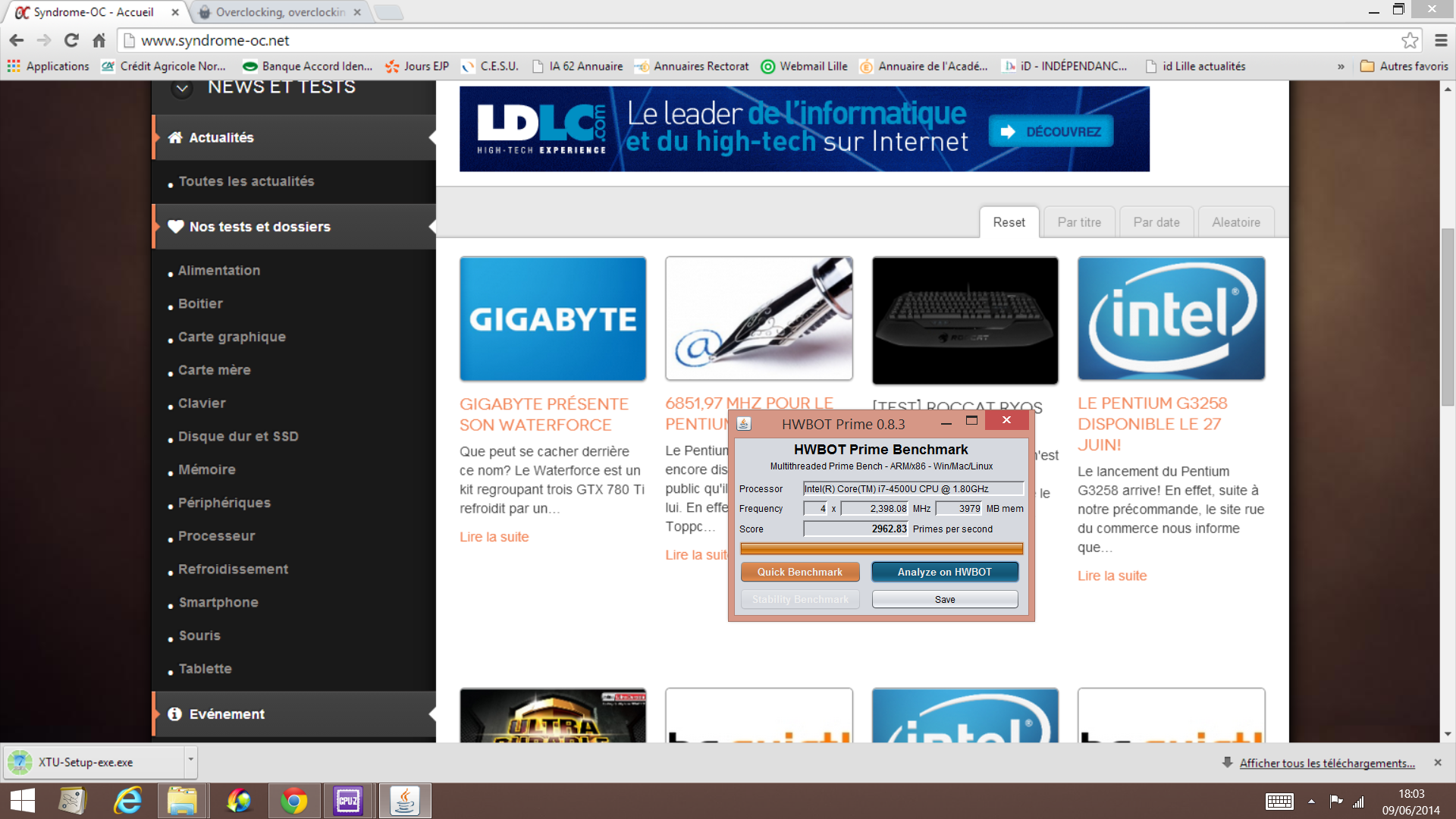Image resolution: width=1456 pixels, height=819 pixels.
Task: Click Analyze on HWBOT button
Action: pyautogui.click(x=945, y=572)
